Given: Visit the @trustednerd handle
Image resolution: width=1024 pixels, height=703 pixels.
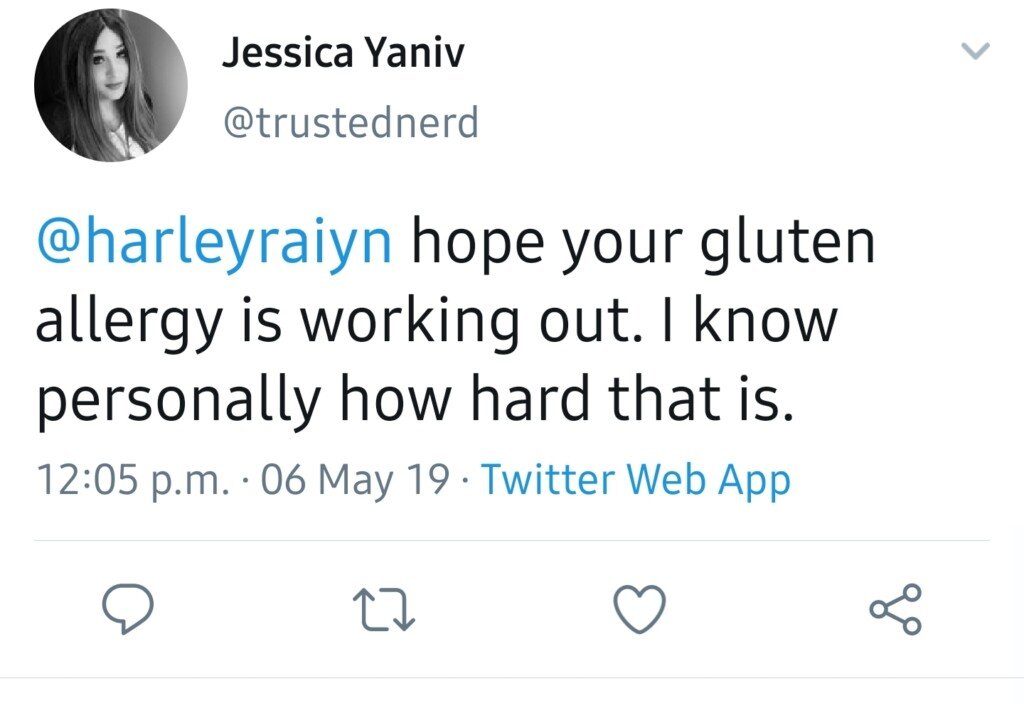Looking at the screenshot, I should click(x=351, y=123).
